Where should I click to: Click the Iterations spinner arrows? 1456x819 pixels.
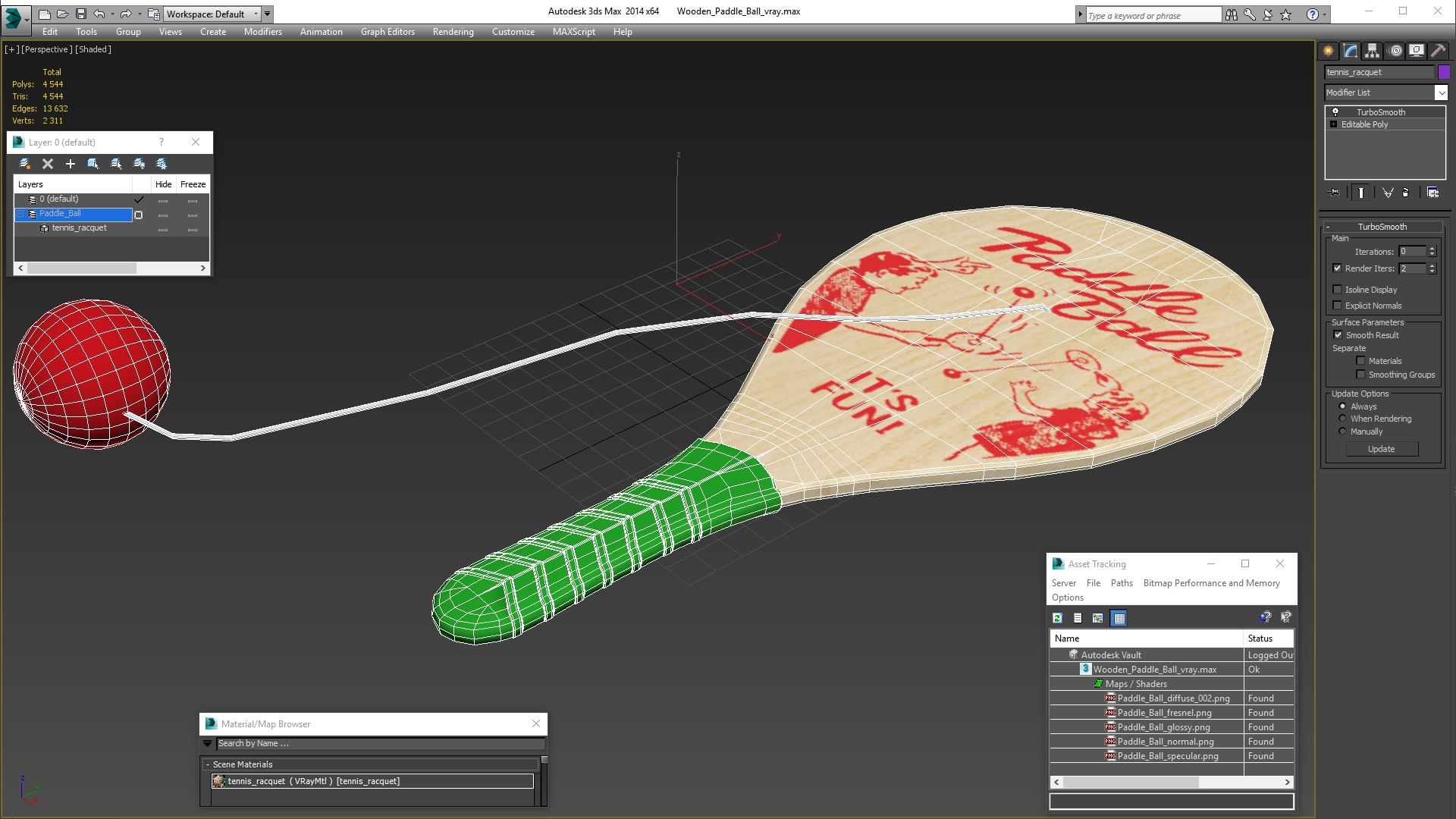1432,251
